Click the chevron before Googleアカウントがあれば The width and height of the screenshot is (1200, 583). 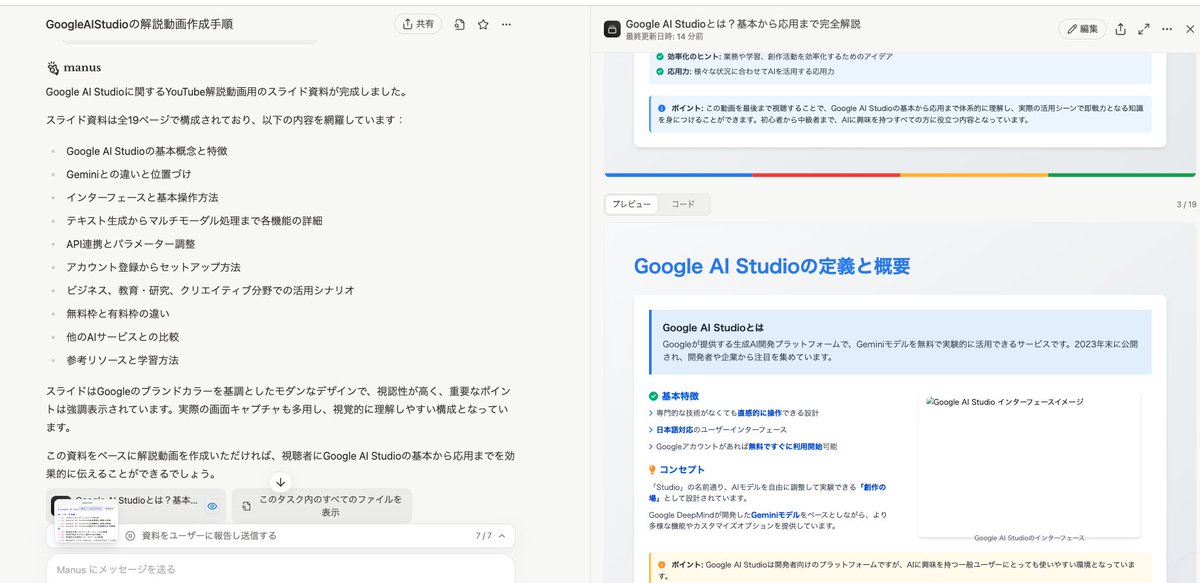[650, 447]
